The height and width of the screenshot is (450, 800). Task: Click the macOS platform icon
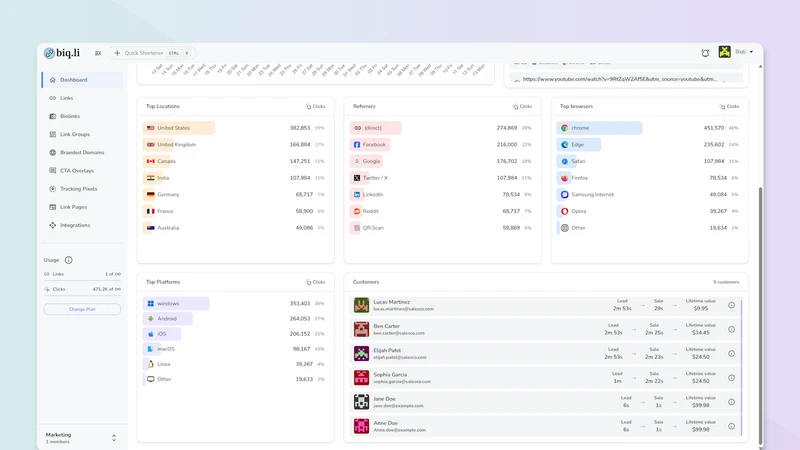click(151, 349)
